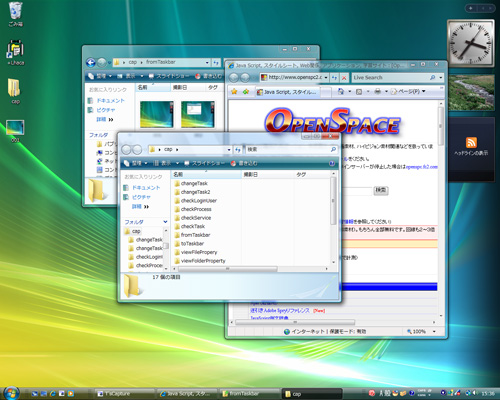Open help icon in cap window toolbar

(332, 163)
